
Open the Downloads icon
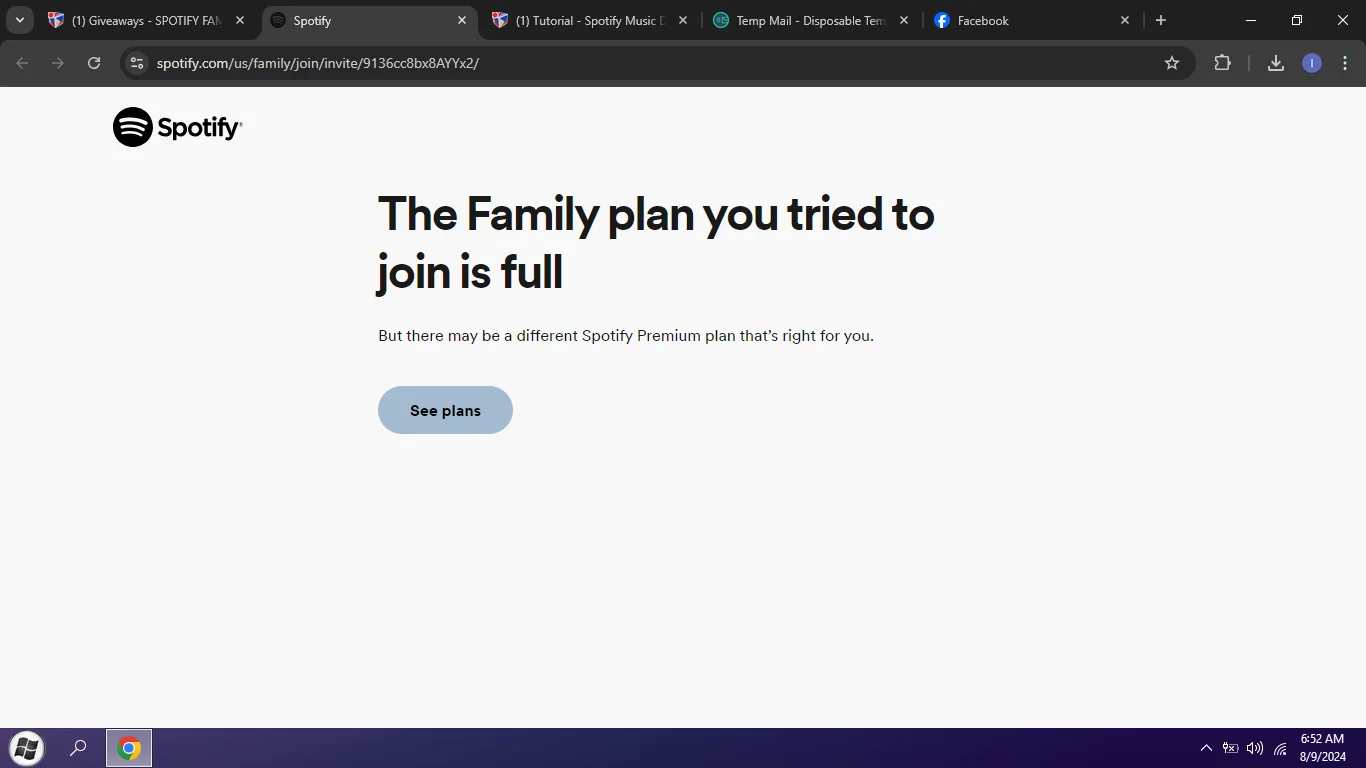pyautogui.click(x=1276, y=63)
